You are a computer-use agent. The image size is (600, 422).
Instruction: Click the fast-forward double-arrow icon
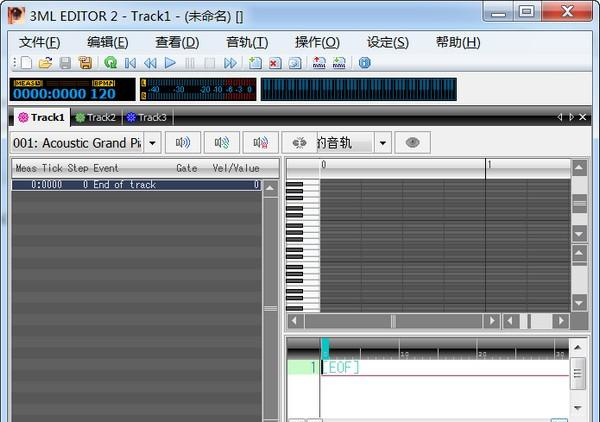click(x=230, y=62)
